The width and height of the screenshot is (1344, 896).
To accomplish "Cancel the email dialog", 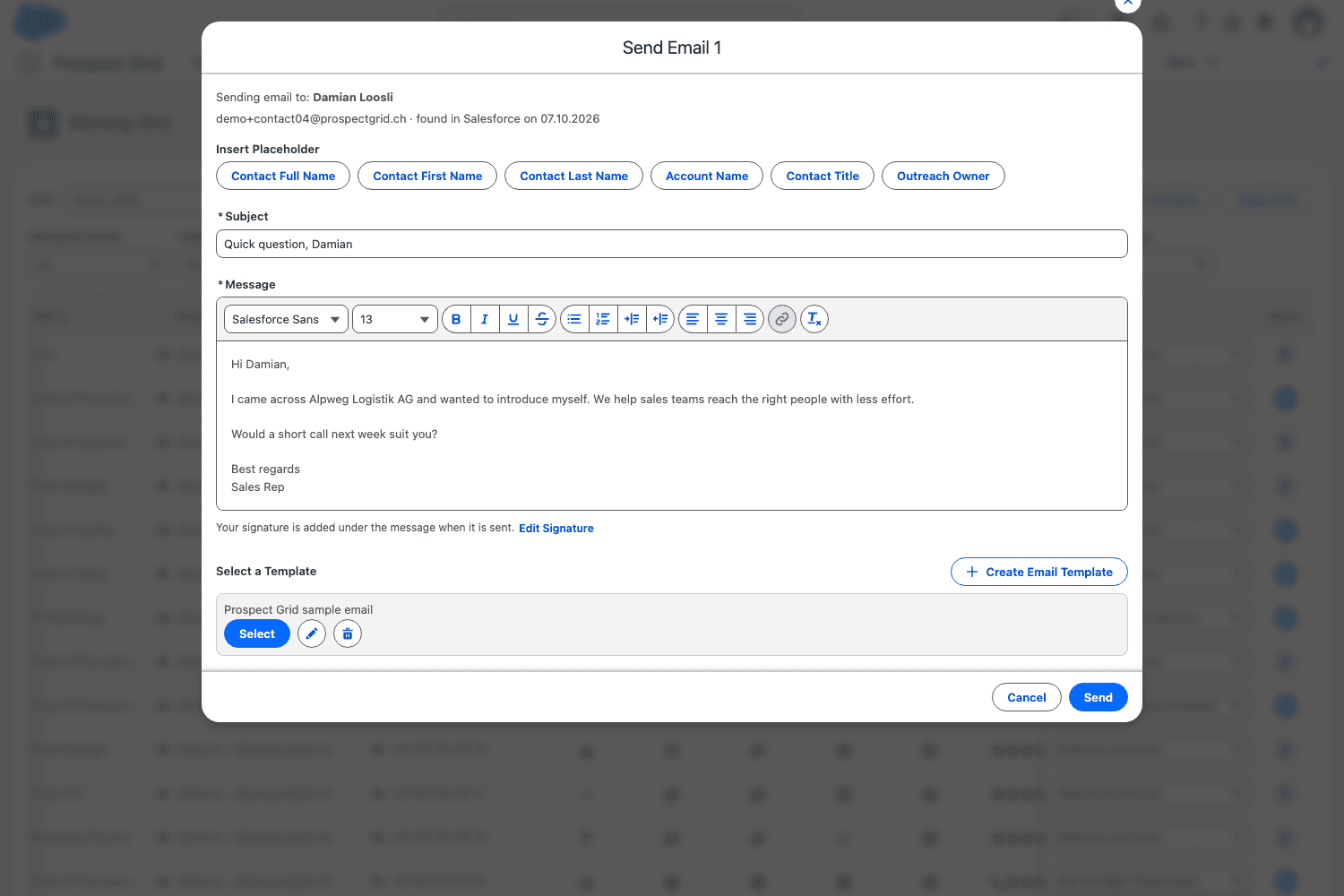I will [x=1027, y=697].
